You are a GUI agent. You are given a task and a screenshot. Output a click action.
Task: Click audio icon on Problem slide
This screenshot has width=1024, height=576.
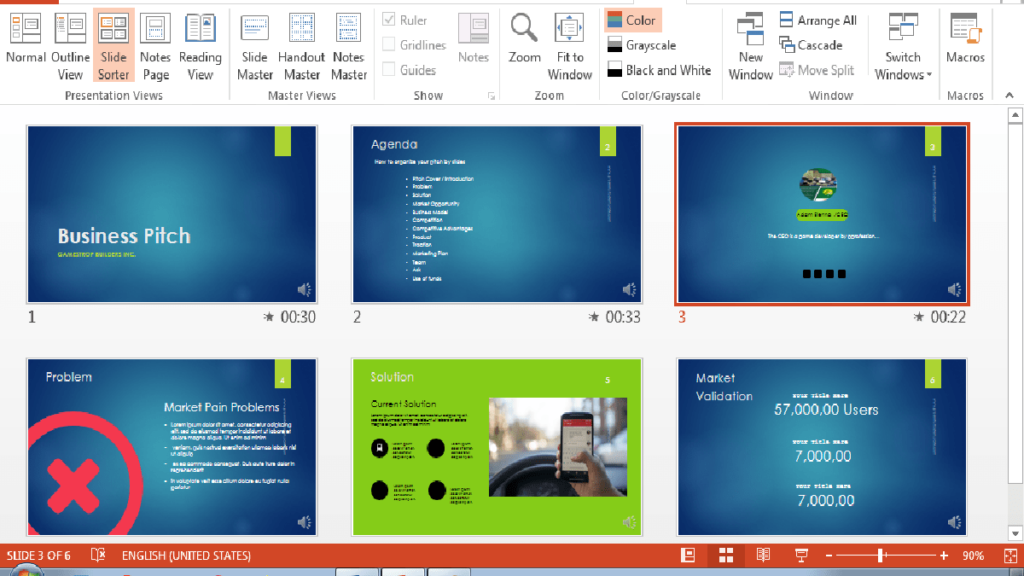[x=304, y=522]
